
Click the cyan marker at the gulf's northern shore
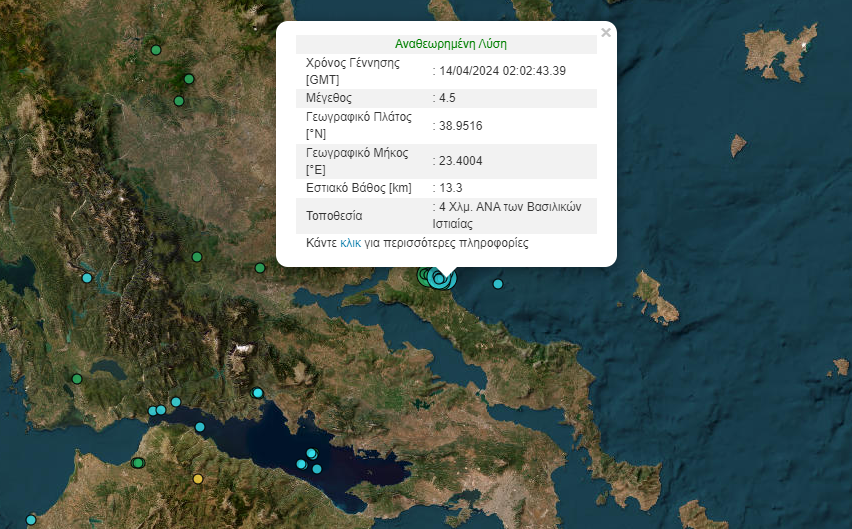[x=258, y=393]
